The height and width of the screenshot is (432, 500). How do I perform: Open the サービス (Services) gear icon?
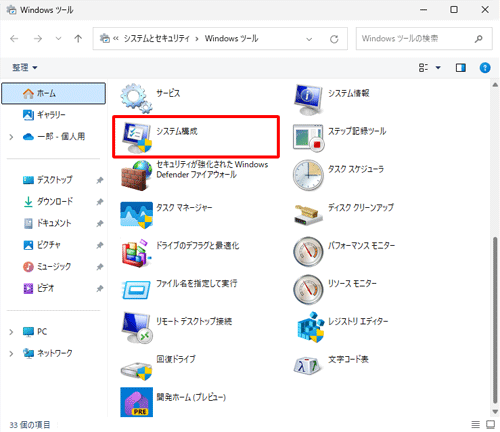(136, 98)
